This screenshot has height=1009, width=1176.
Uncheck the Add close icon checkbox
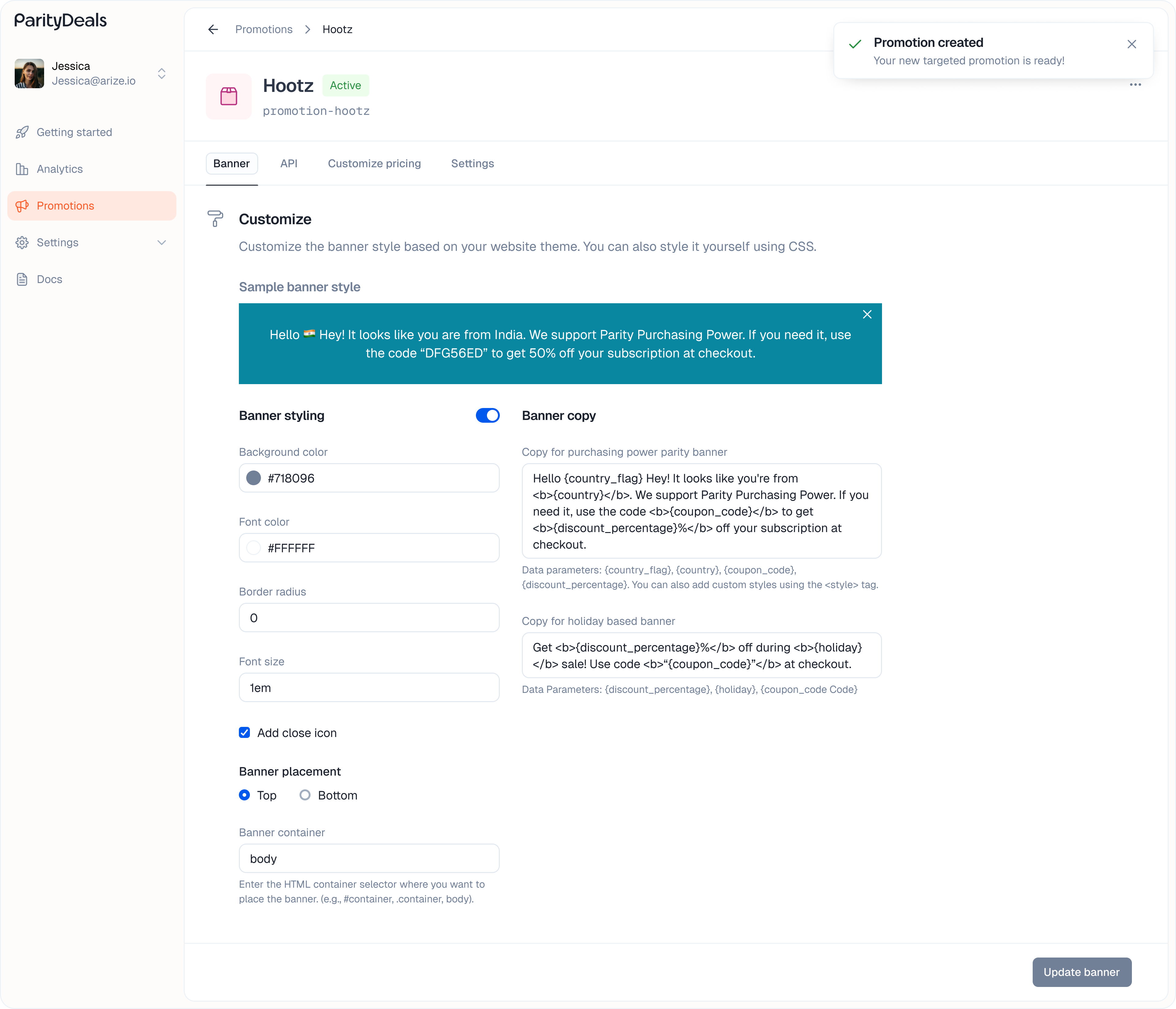[x=245, y=732]
